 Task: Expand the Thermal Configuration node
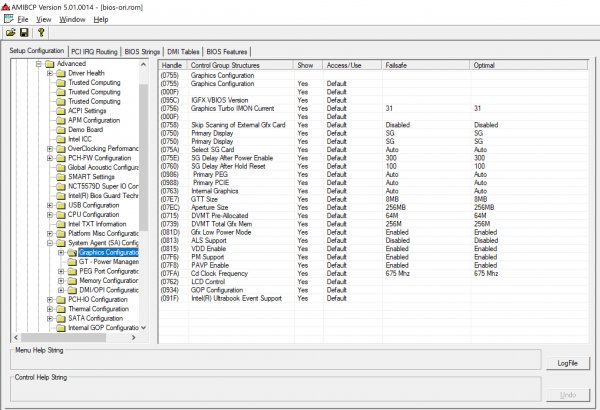pos(50,309)
